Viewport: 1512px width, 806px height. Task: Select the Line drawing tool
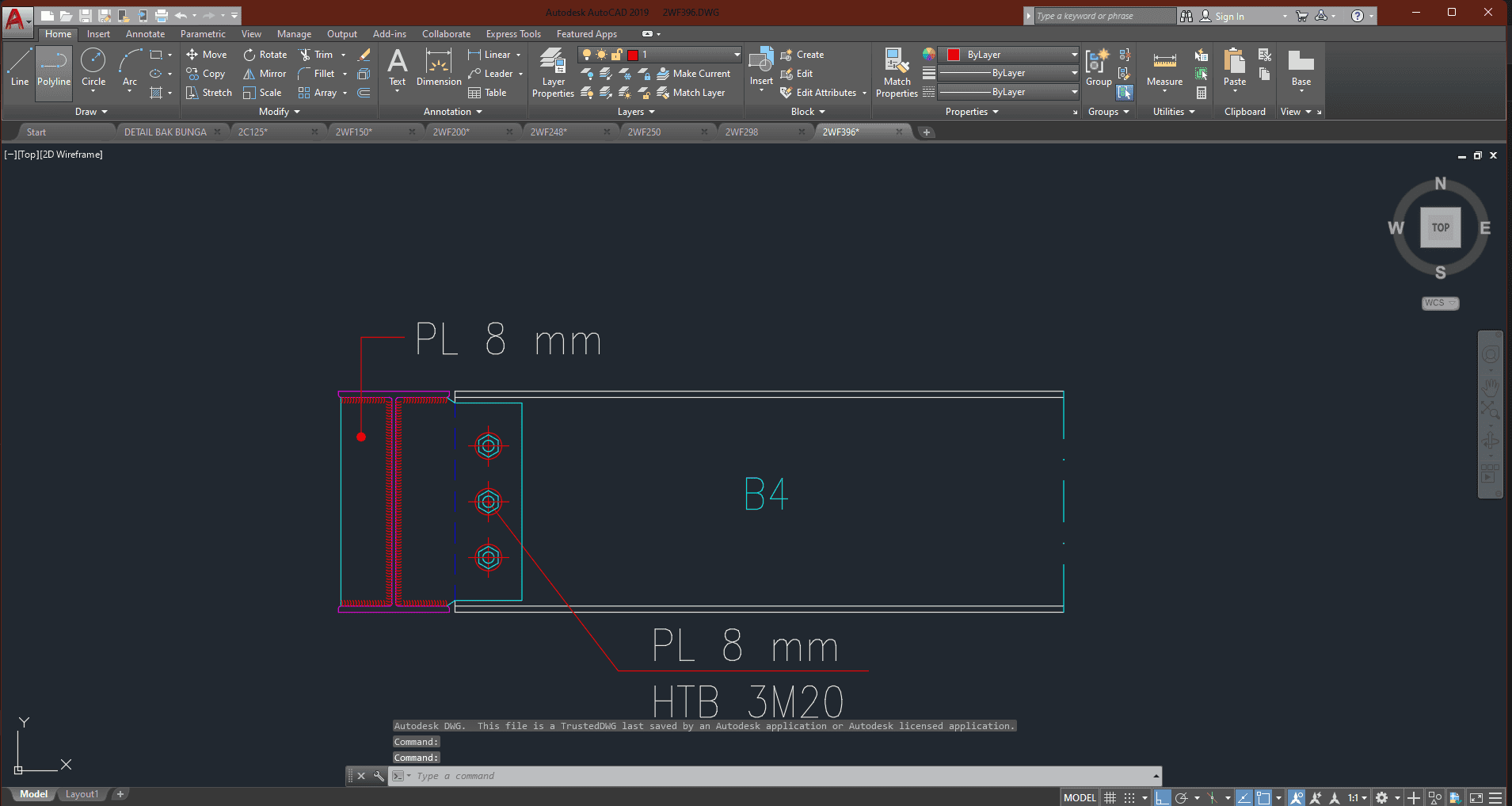click(x=20, y=67)
